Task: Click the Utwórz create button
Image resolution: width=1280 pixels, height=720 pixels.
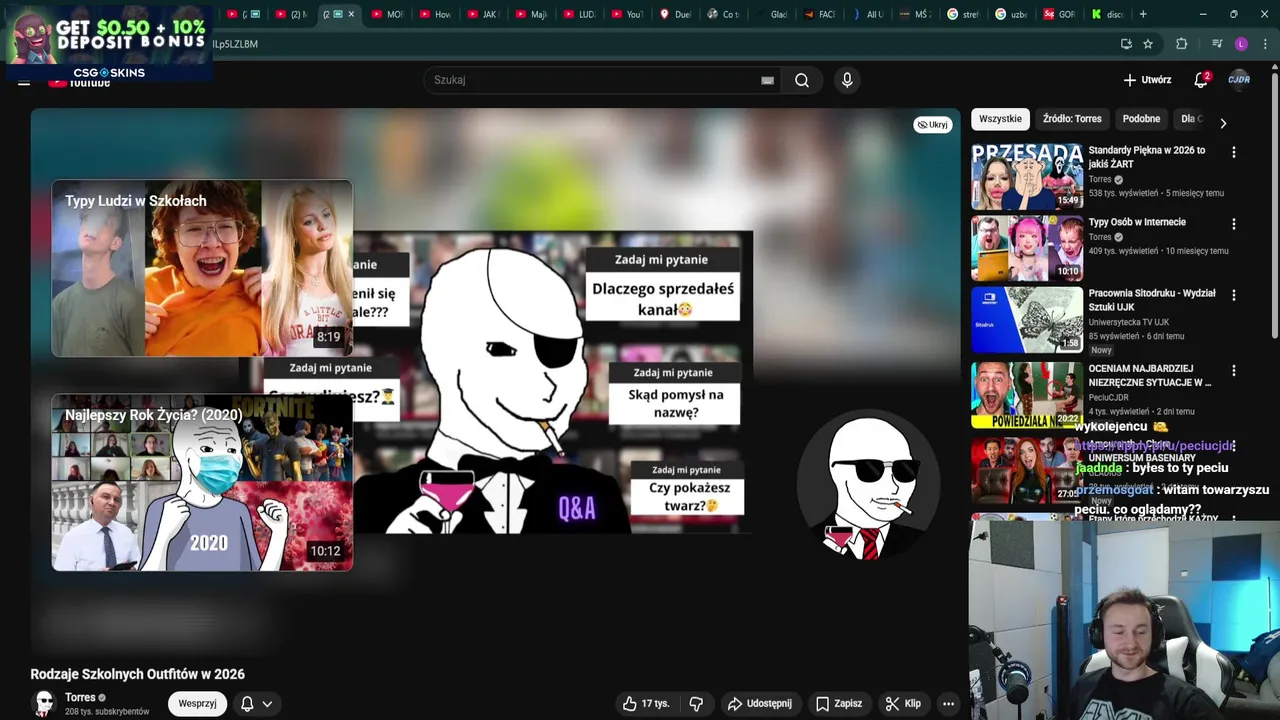Action: 1147,80
